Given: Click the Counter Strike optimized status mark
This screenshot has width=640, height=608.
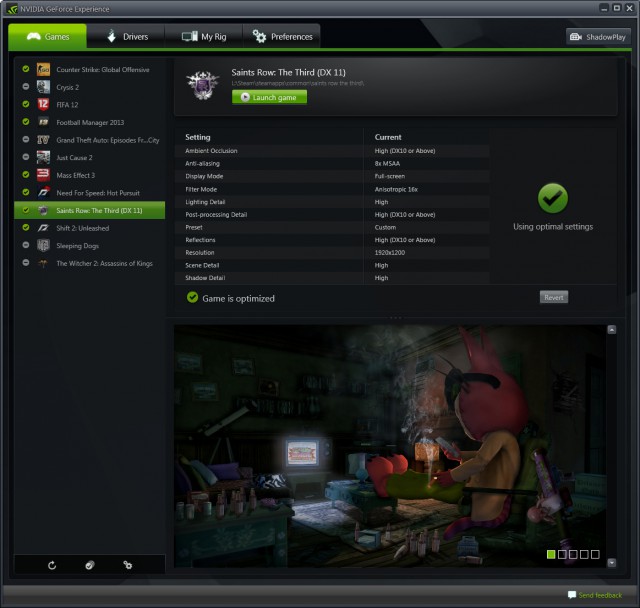Looking at the screenshot, I should [26, 69].
